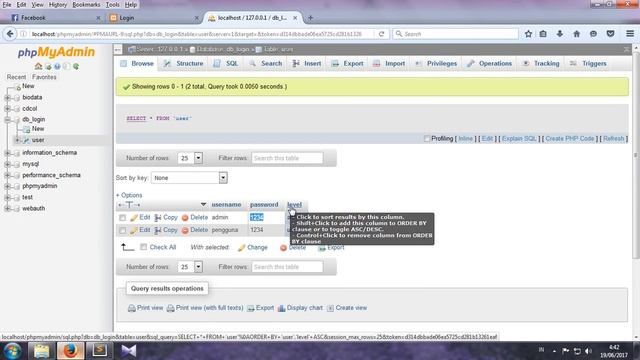Expand the biodata database node
Viewport: 640px width, 360px height.
[x=7, y=98]
